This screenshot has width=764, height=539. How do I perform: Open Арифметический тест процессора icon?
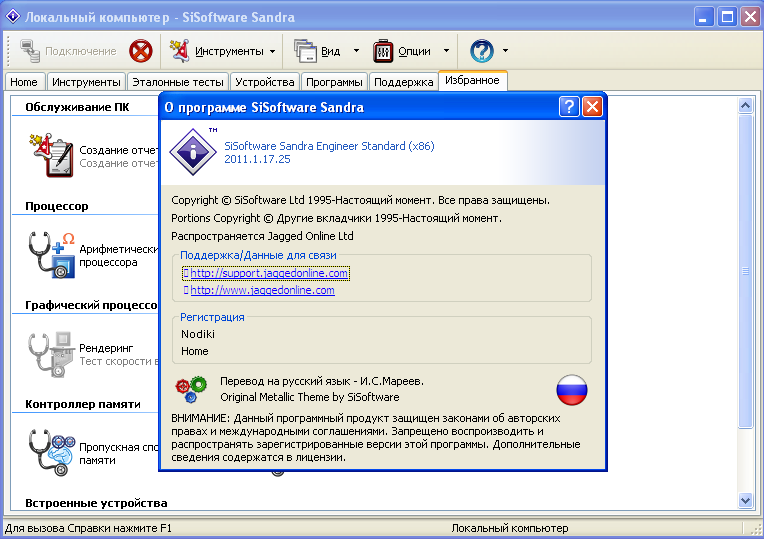click(51, 254)
